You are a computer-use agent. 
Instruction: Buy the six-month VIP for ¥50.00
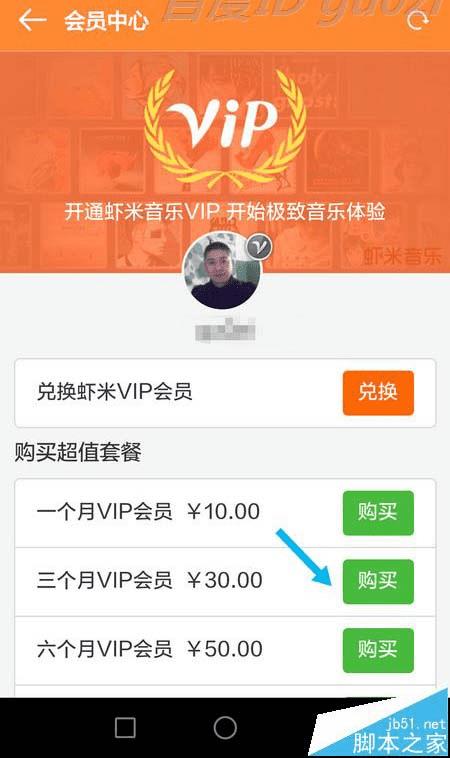[x=378, y=650]
